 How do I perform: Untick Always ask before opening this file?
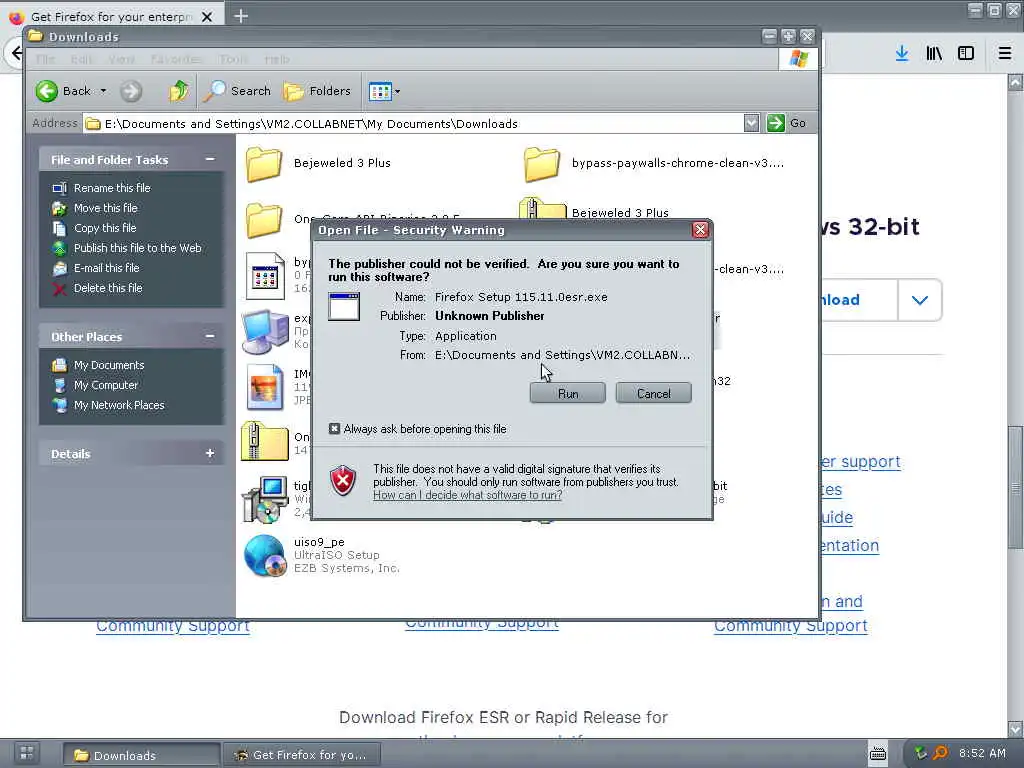pyautogui.click(x=334, y=428)
